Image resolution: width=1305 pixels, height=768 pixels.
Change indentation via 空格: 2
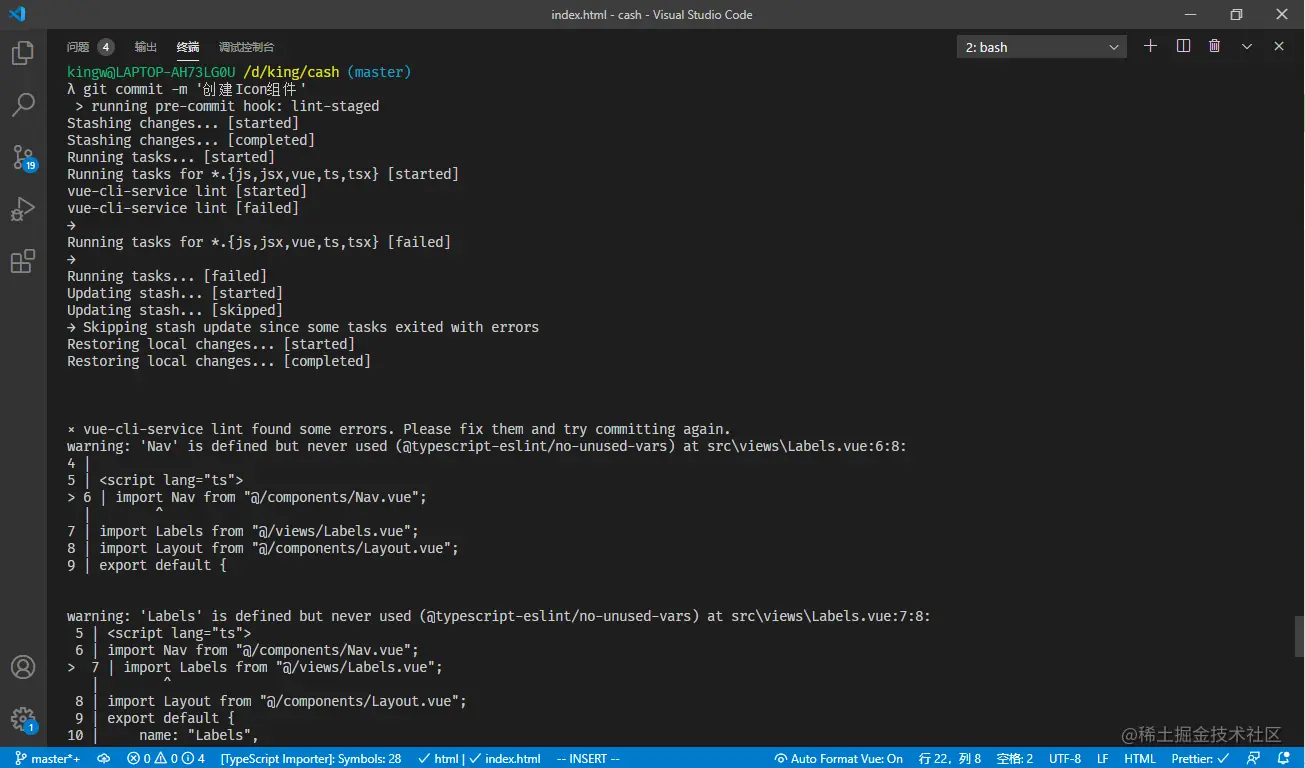(x=1015, y=759)
